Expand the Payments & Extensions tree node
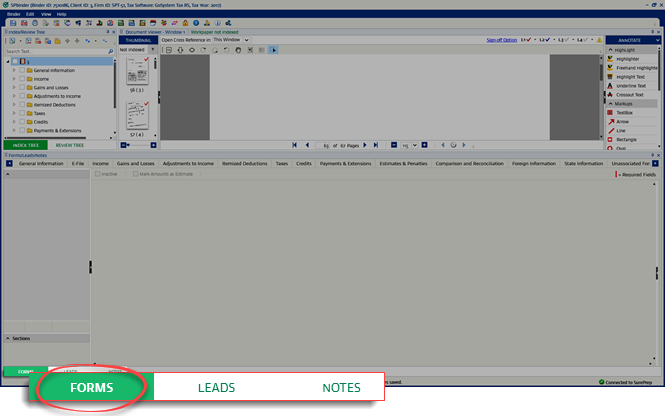 pyautogui.click(x=14, y=131)
